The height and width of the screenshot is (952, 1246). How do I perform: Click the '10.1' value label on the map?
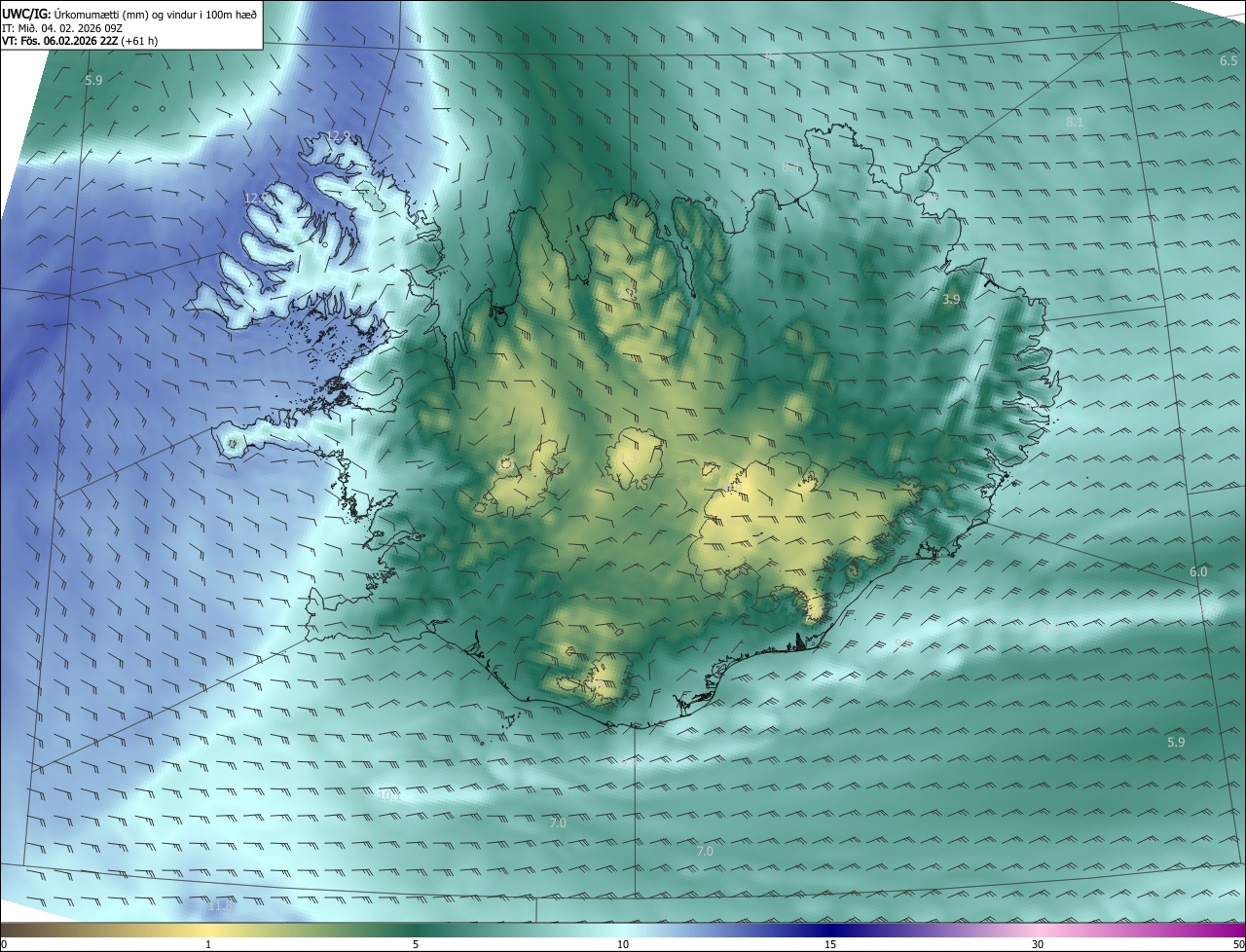[x=388, y=795]
